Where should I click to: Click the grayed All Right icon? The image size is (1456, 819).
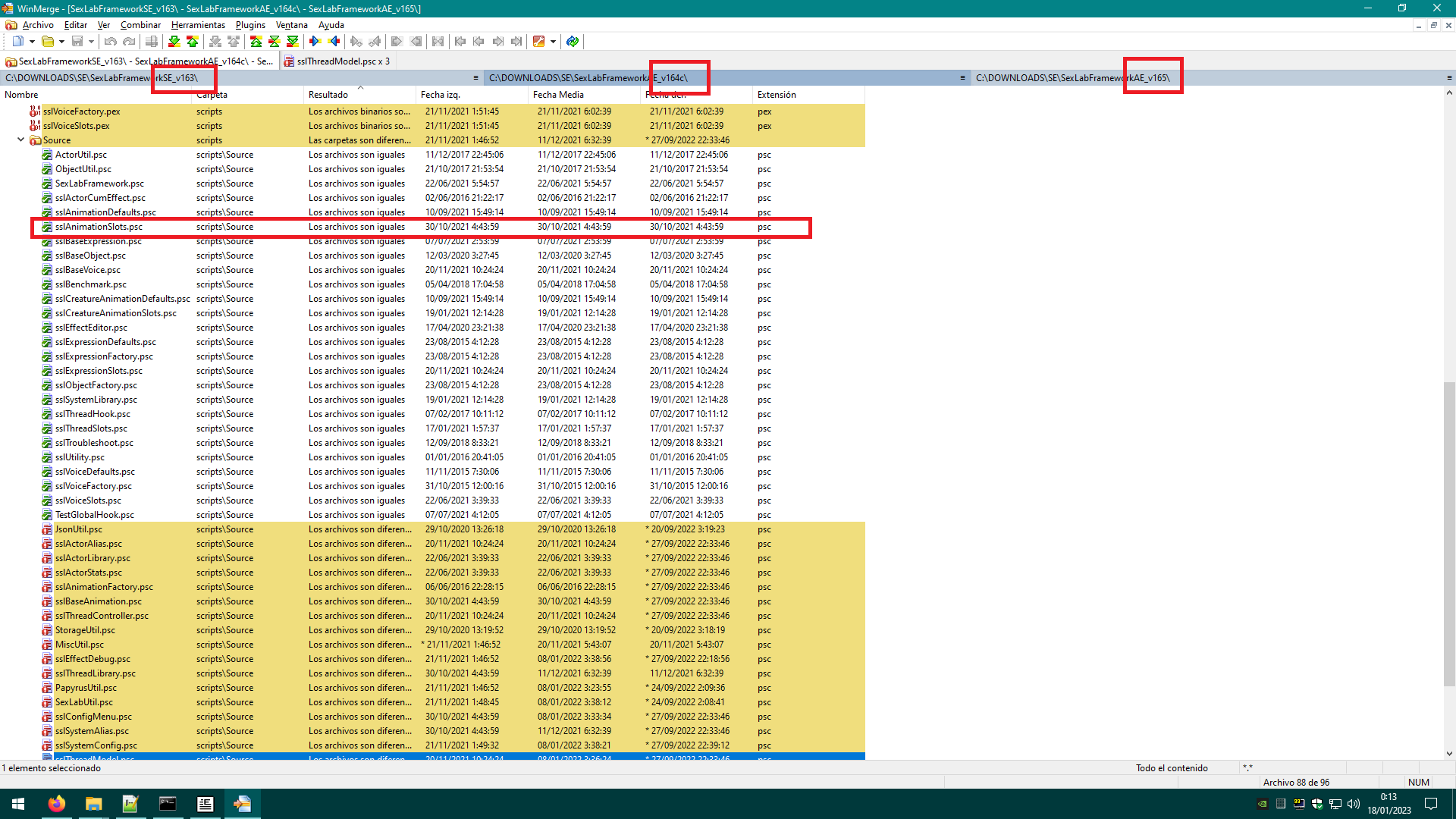[397, 42]
